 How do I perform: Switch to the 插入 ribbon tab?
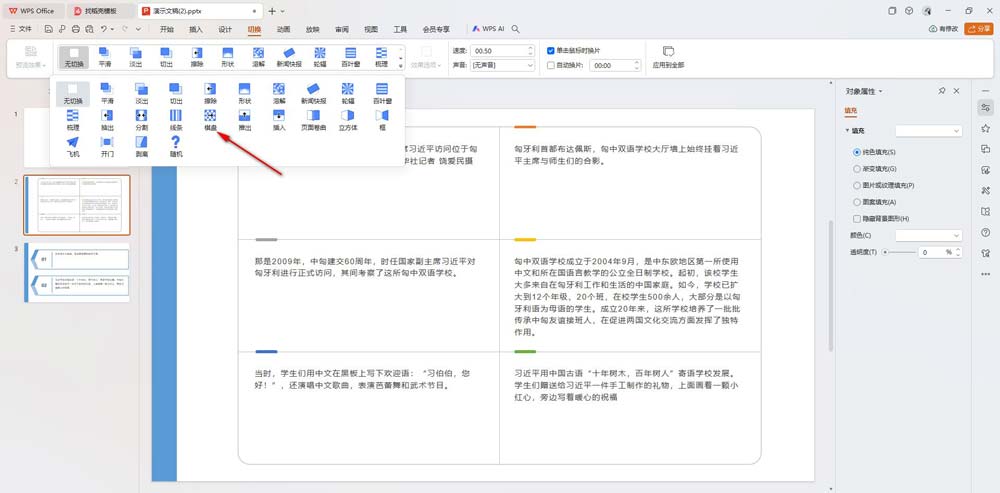(x=196, y=29)
